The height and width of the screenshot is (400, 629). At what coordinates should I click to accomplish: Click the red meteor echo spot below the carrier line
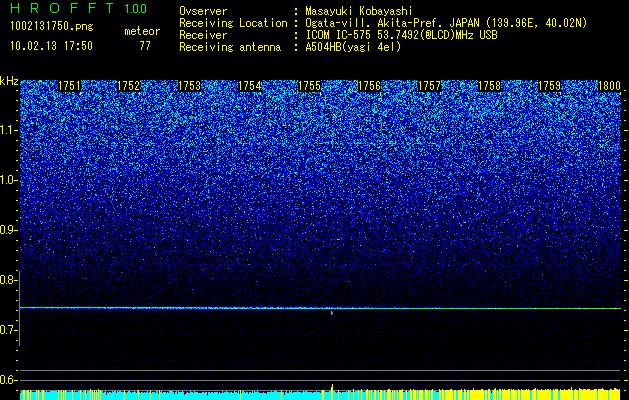click(332, 313)
